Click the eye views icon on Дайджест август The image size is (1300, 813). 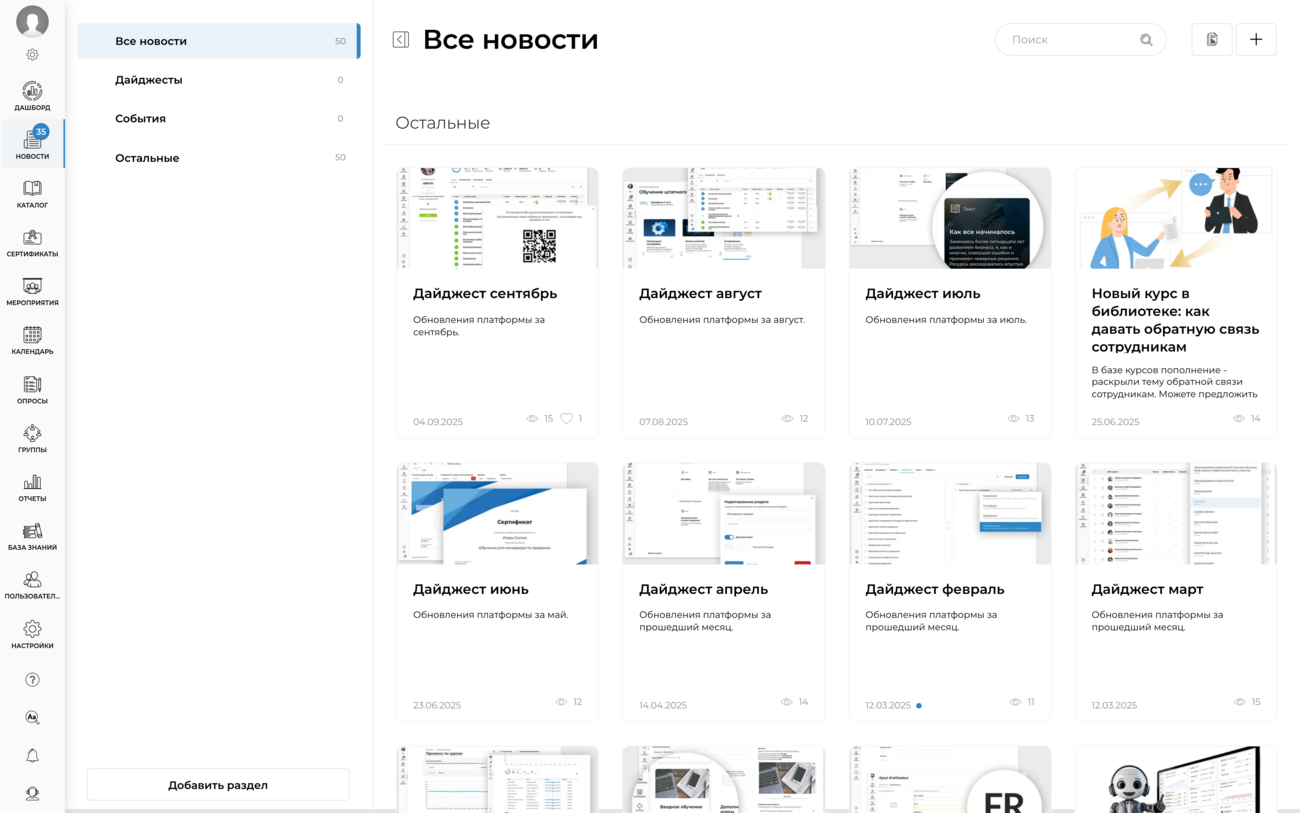(x=787, y=419)
